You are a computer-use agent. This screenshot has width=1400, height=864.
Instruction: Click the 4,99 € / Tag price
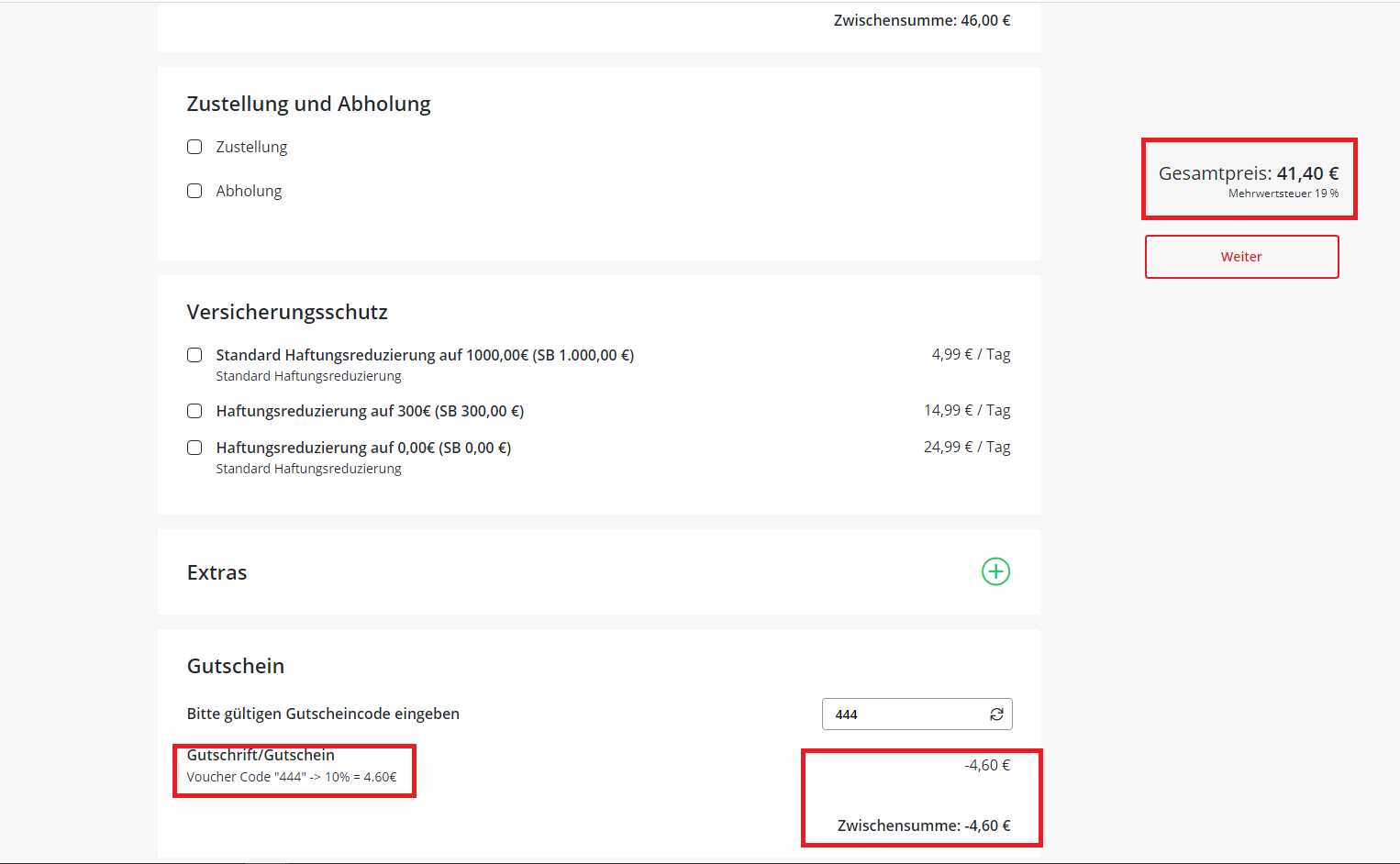[971, 354]
